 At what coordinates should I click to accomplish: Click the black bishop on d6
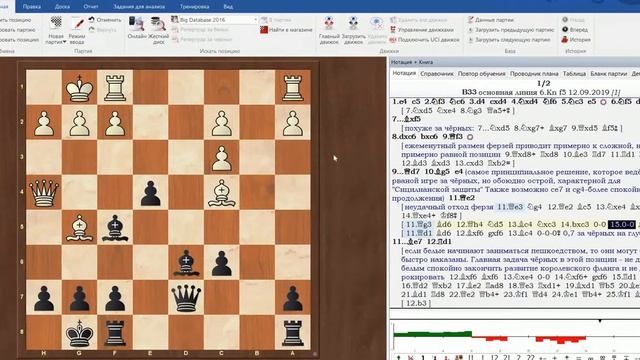[x=187, y=263]
